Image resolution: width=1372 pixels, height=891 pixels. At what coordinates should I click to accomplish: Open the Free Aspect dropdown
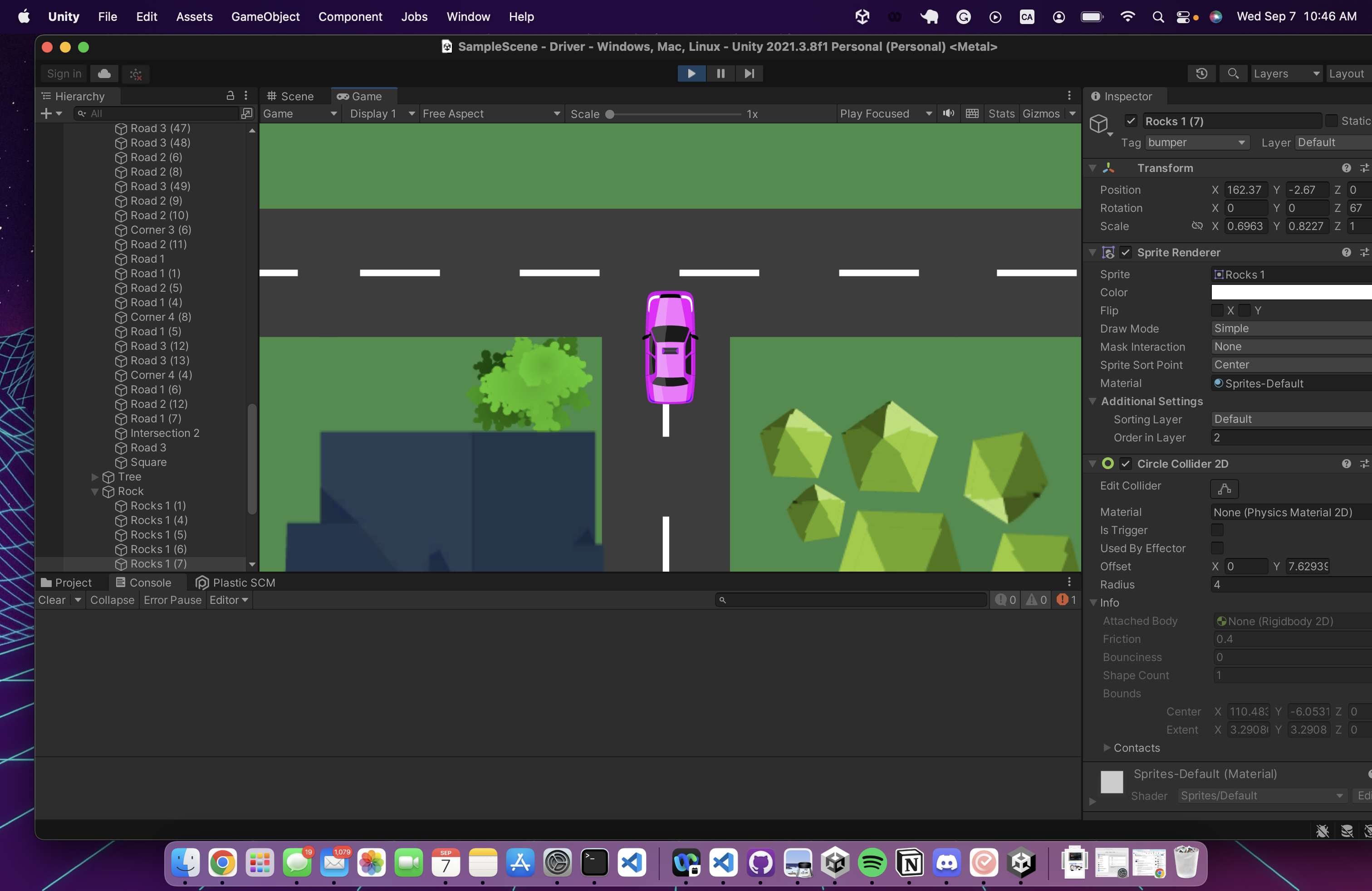pyautogui.click(x=490, y=113)
